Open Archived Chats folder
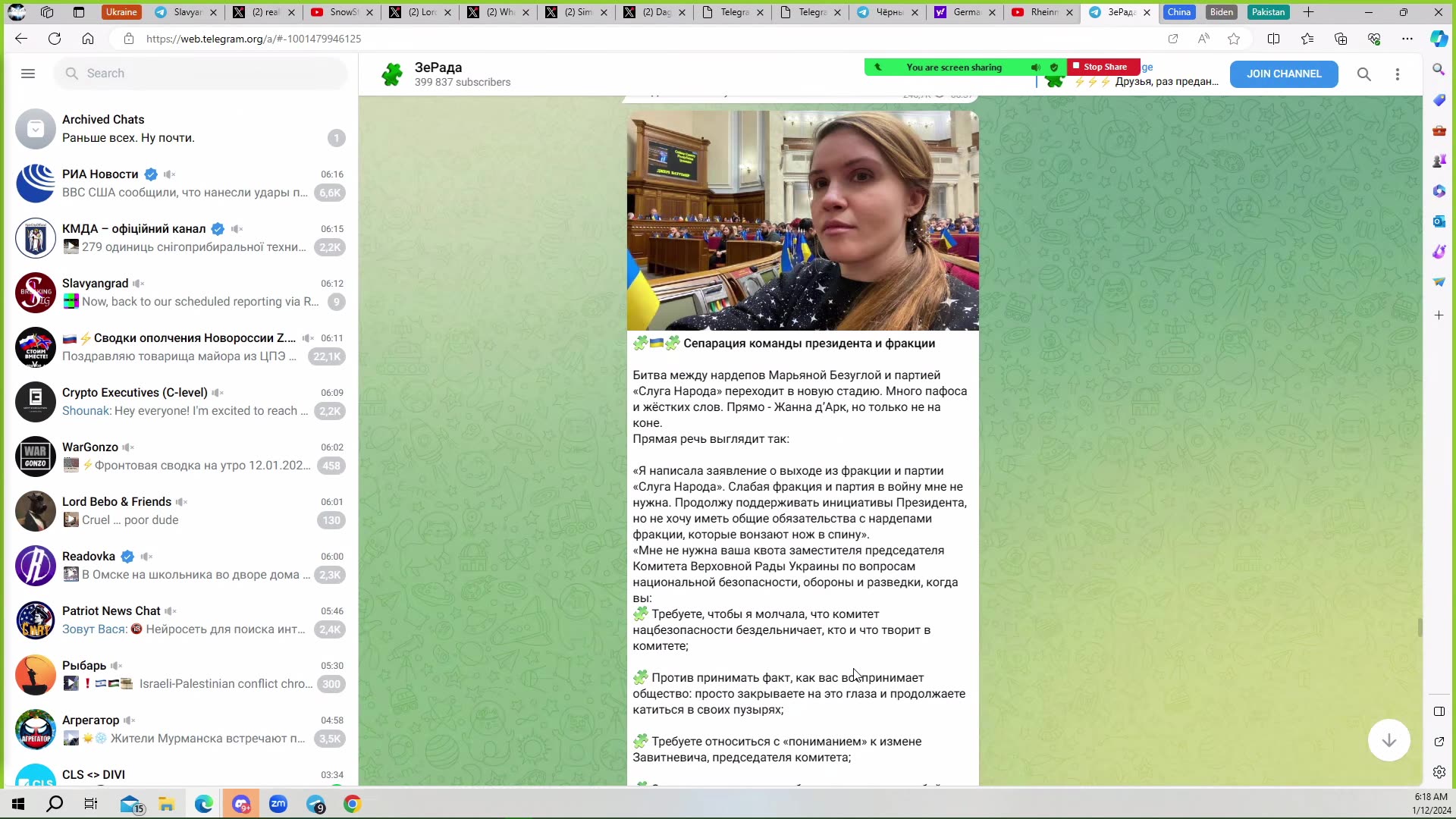 coord(180,129)
